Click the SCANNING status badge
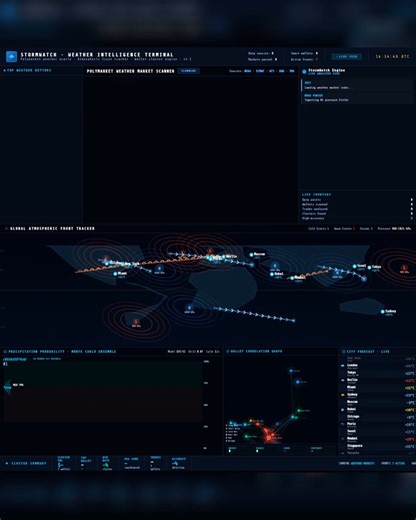 [x=189, y=71]
